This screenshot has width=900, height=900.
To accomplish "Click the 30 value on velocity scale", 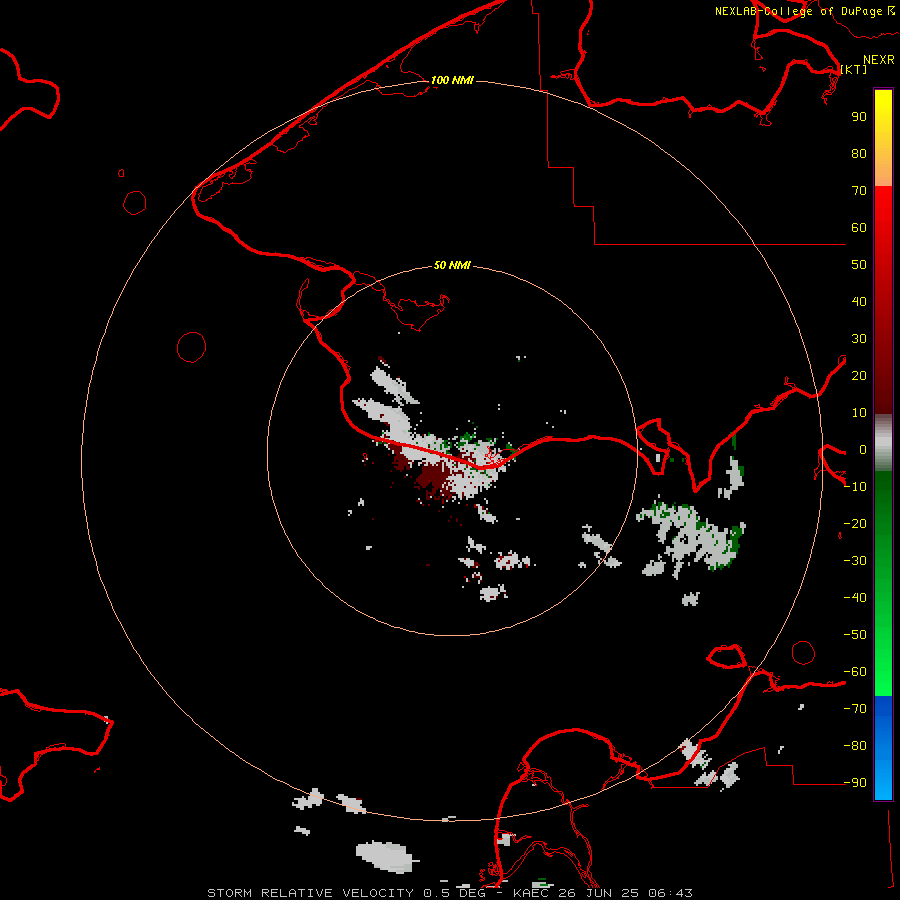I will 859,339.
